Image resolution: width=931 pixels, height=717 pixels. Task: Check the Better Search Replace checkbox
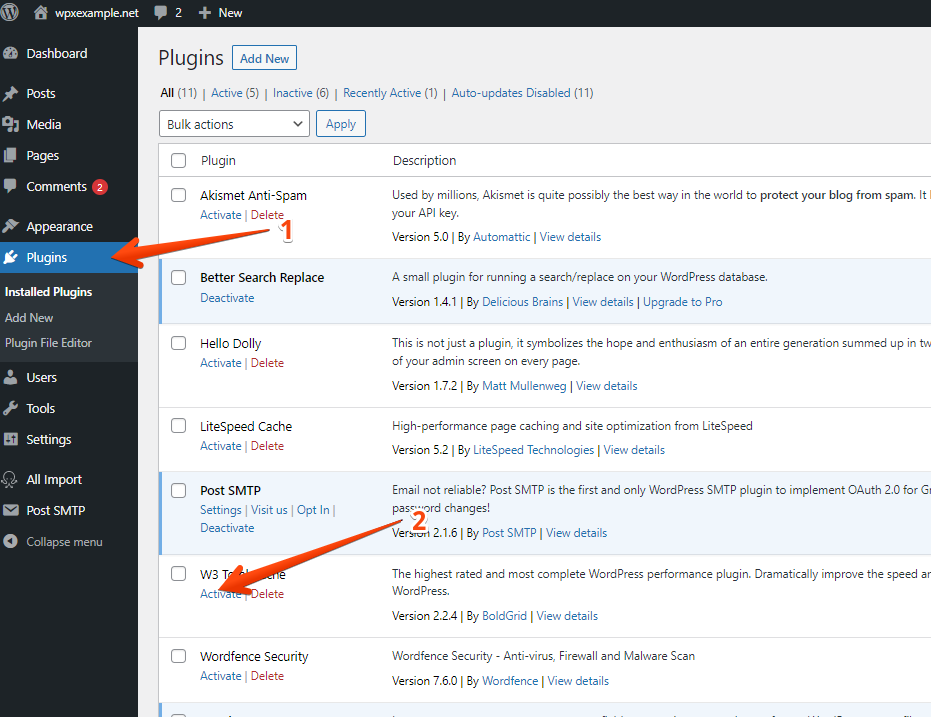click(x=179, y=277)
